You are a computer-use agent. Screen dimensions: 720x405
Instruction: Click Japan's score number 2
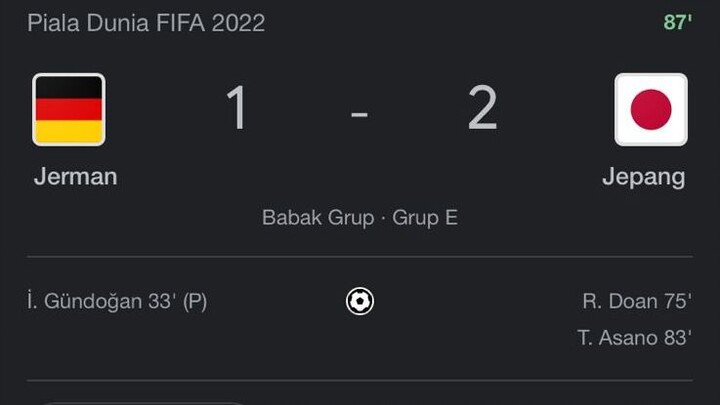coord(483,108)
